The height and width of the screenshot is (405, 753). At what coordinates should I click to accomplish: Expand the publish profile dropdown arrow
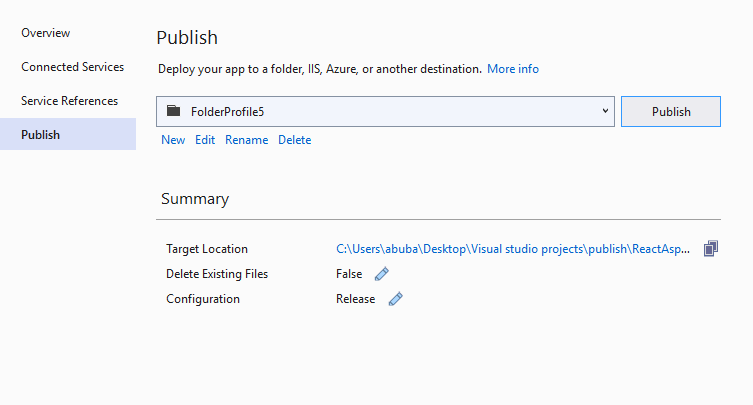click(606, 111)
